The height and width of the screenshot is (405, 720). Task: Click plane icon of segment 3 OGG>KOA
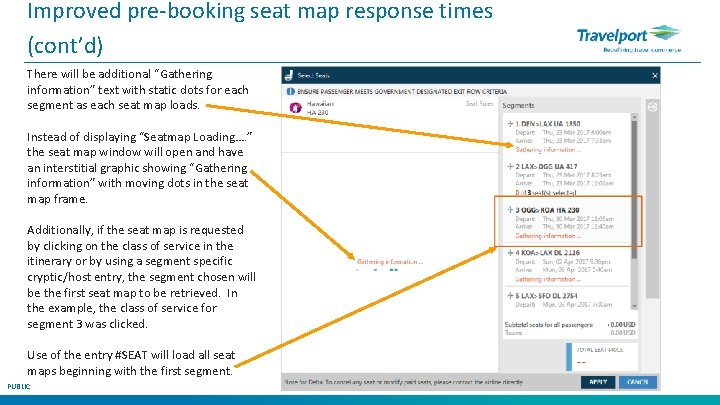tap(510, 210)
